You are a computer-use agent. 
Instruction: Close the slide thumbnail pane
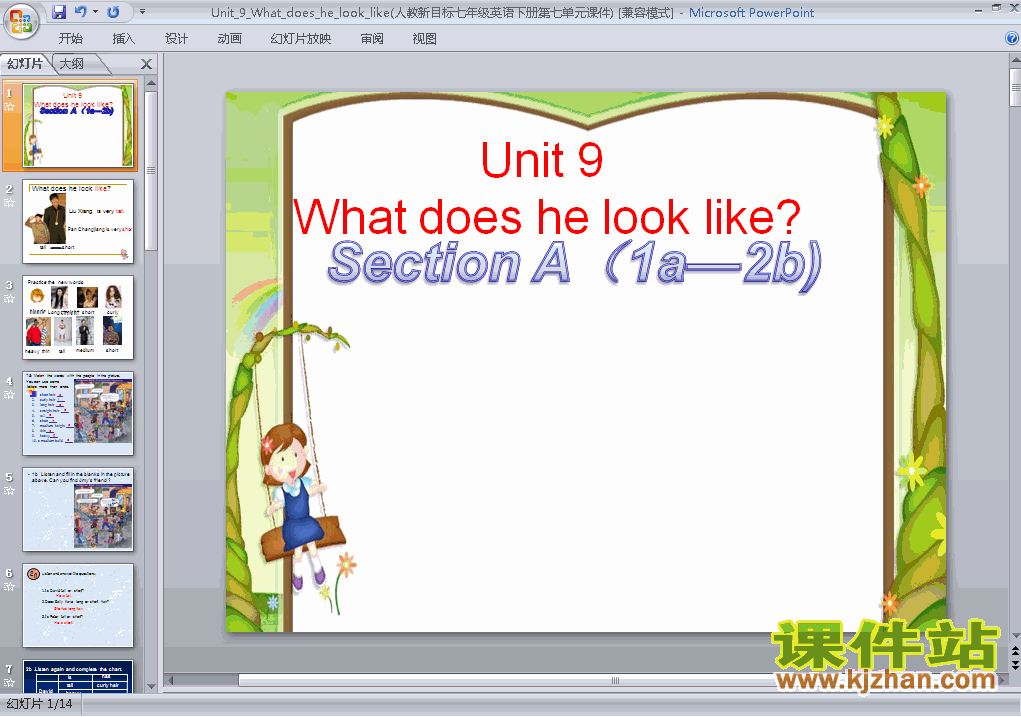147,64
